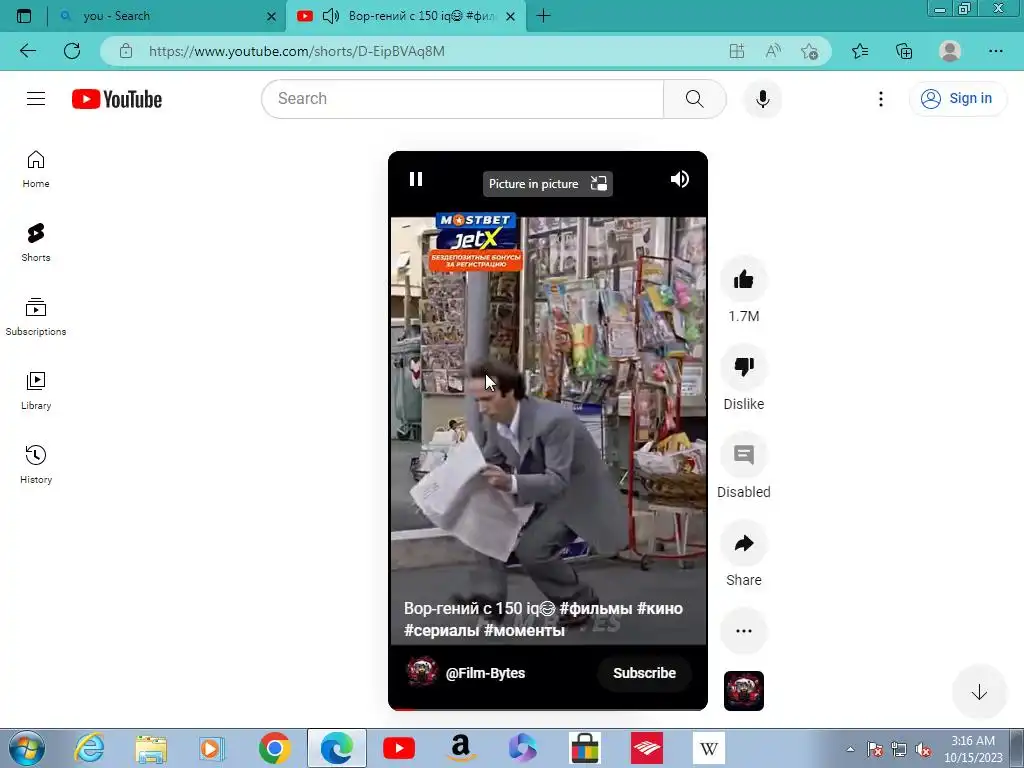Click the system tray volume icon
The image size is (1024, 768).
[923, 750]
